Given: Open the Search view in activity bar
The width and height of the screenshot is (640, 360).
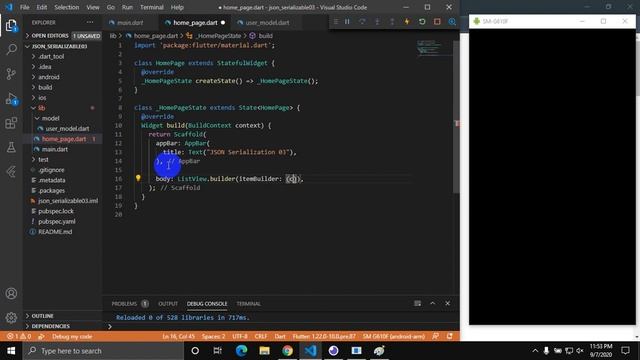Looking at the screenshot, I should point(11,50).
